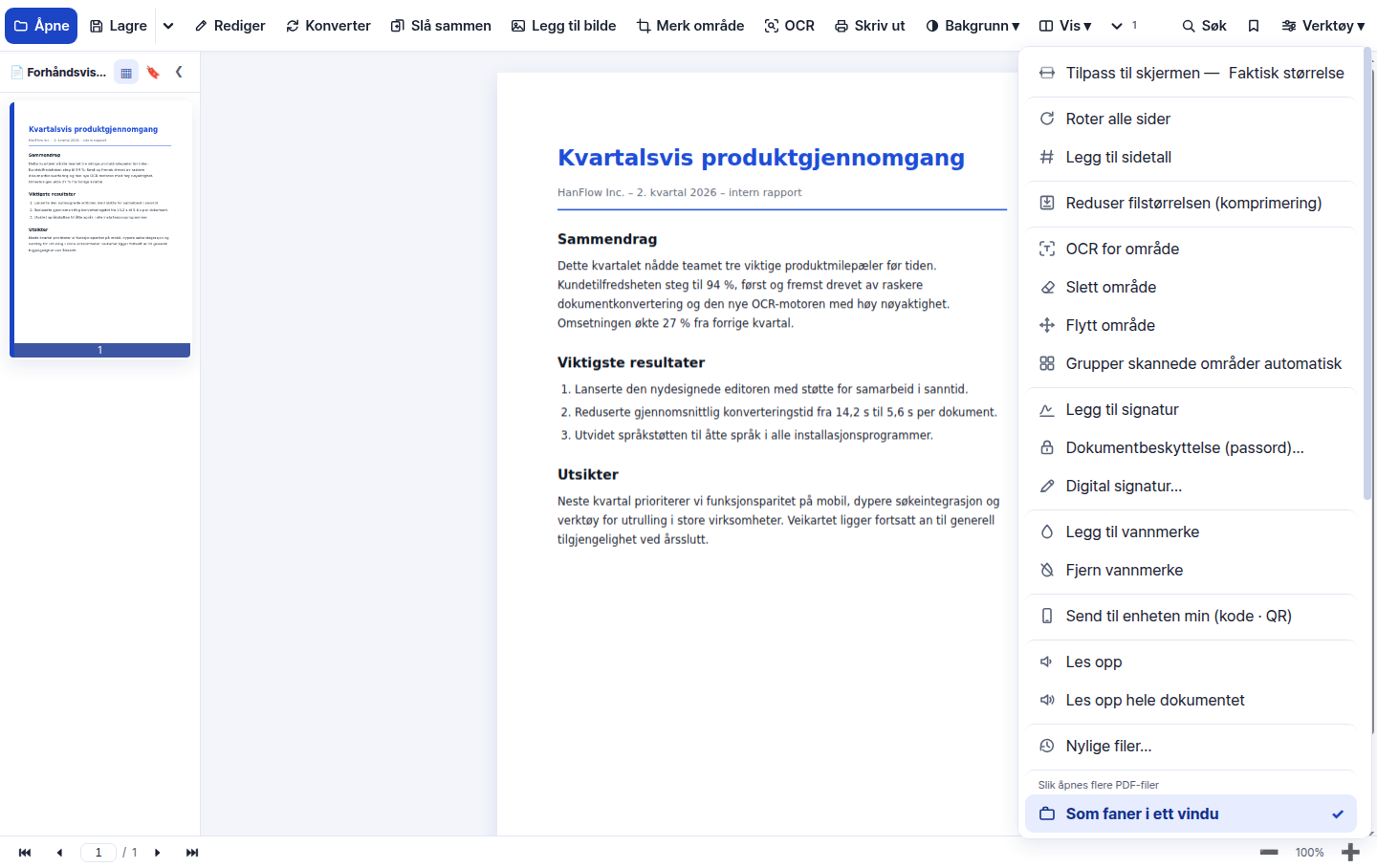Click Reduser filstørrelsen (komprimering)

click(1191, 203)
